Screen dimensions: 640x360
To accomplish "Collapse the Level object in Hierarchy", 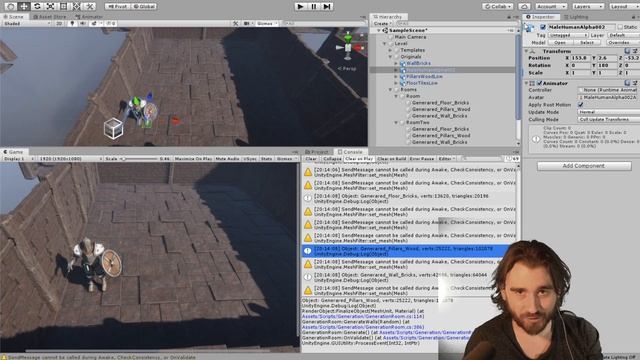I will coord(384,44).
